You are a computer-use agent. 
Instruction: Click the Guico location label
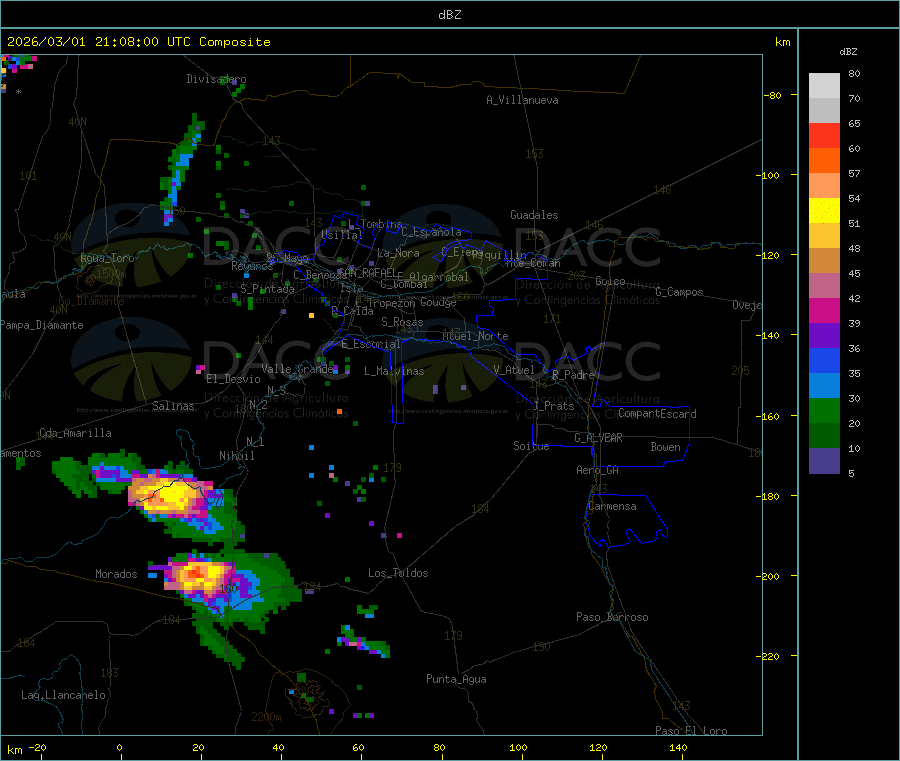point(610,281)
